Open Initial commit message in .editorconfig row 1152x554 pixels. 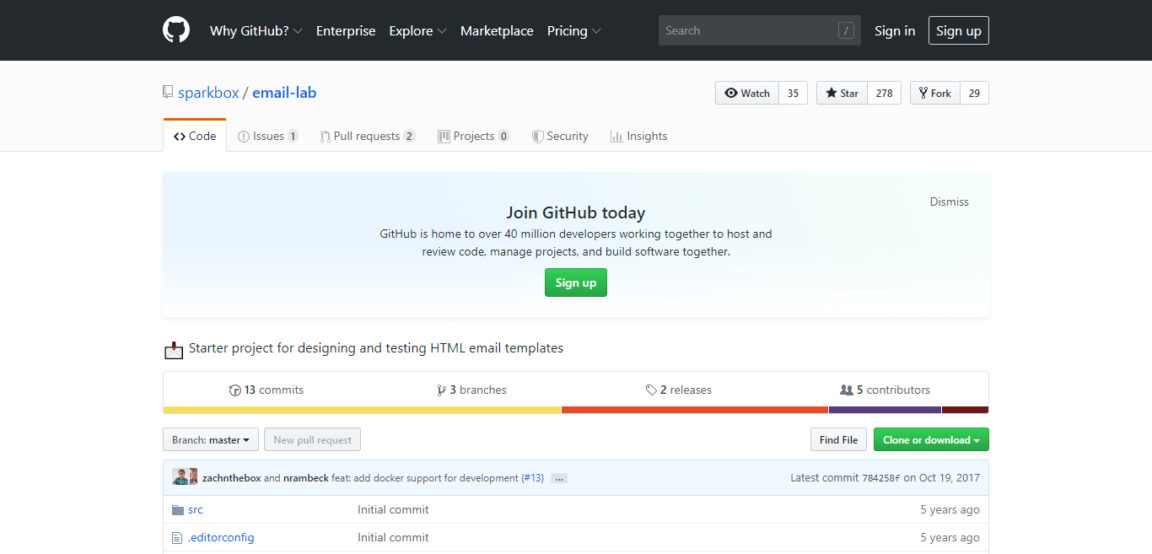(393, 538)
